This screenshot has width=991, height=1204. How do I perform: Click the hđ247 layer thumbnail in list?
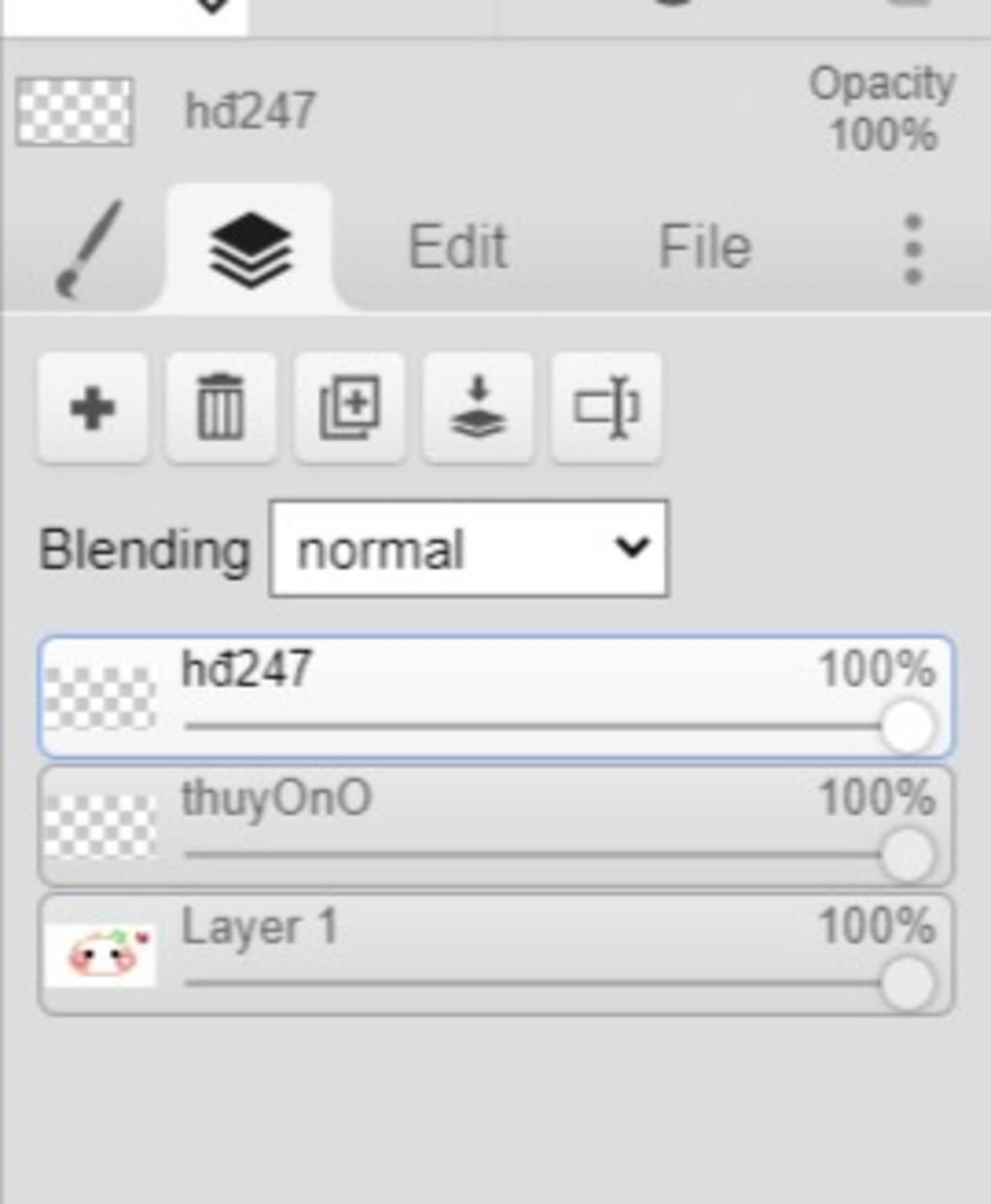[x=101, y=698]
